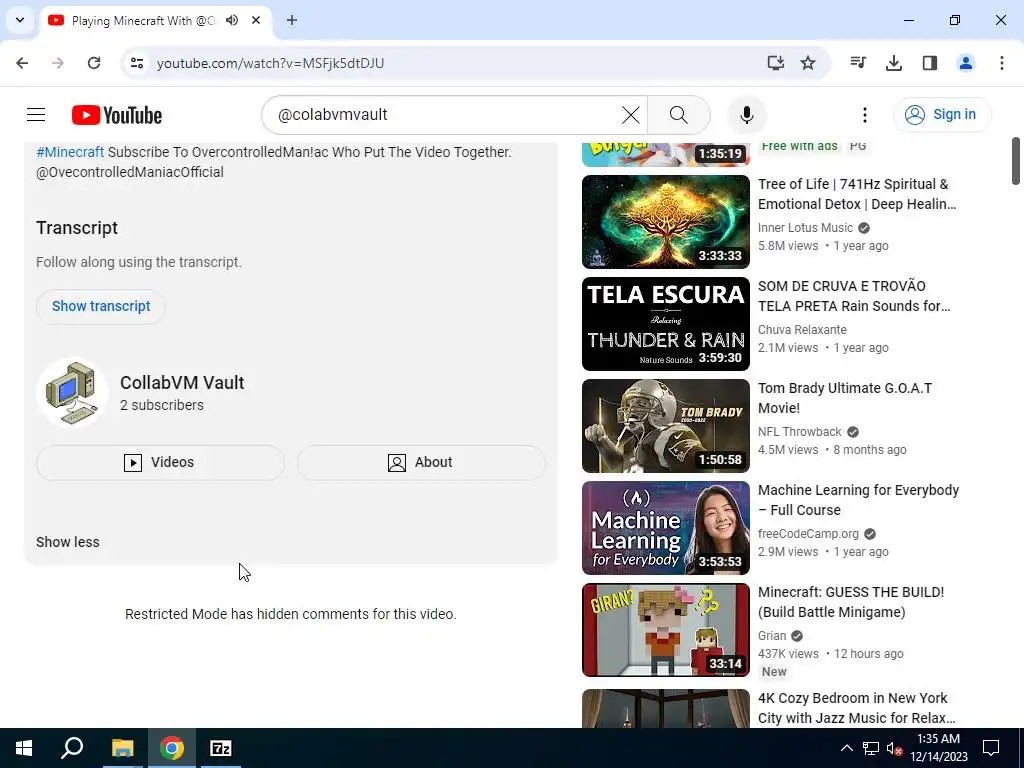Open Chrome three-dot menu
Viewport: 1024px width, 768px height.
[1002, 63]
